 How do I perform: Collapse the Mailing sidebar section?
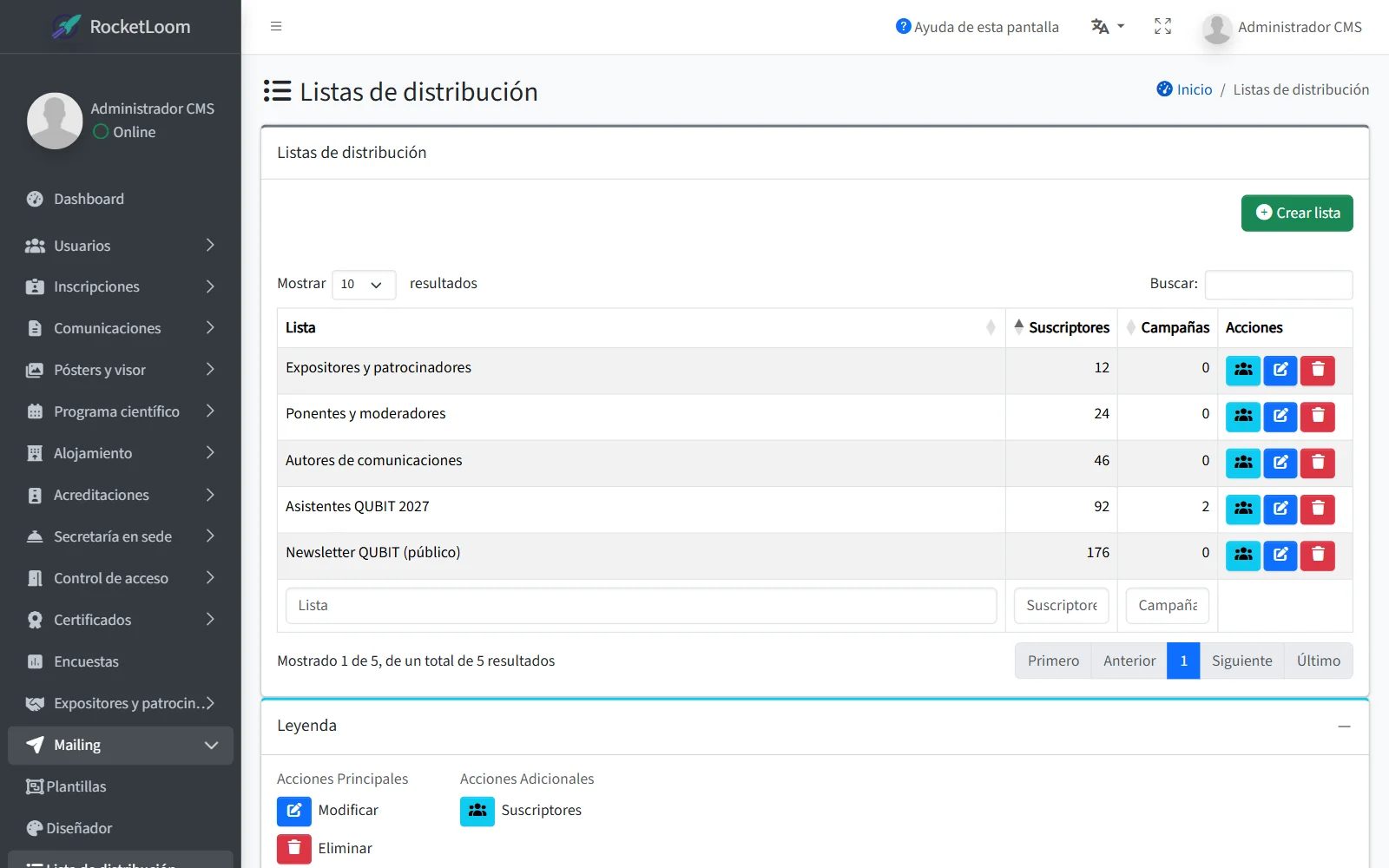click(121, 746)
